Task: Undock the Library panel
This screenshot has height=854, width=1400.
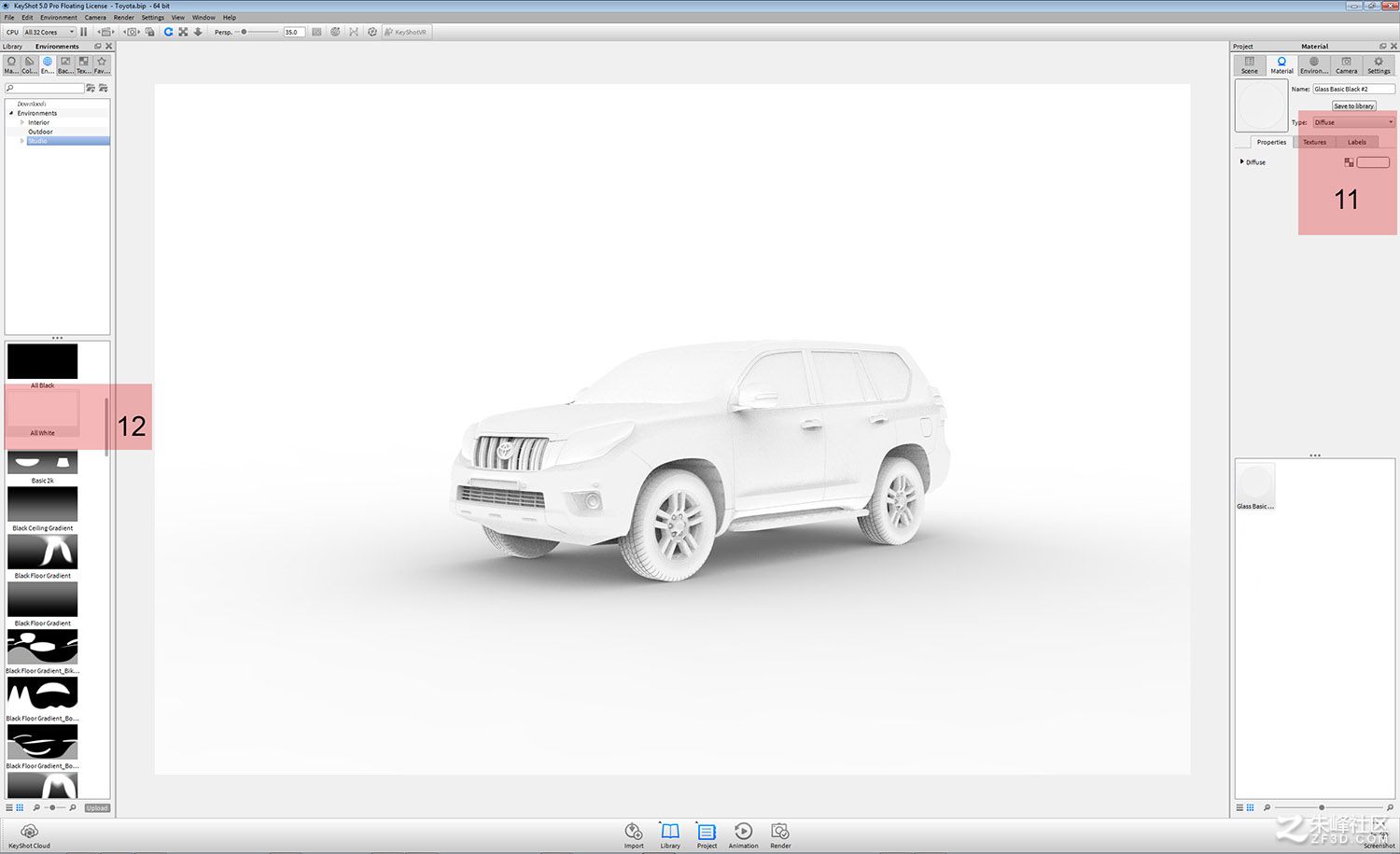Action: pos(98,46)
